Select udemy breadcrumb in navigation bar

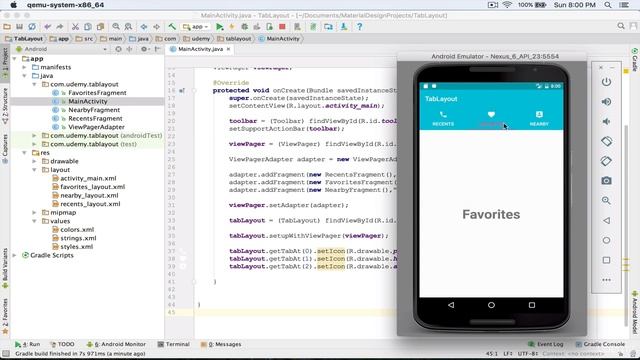[x=197, y=38]
